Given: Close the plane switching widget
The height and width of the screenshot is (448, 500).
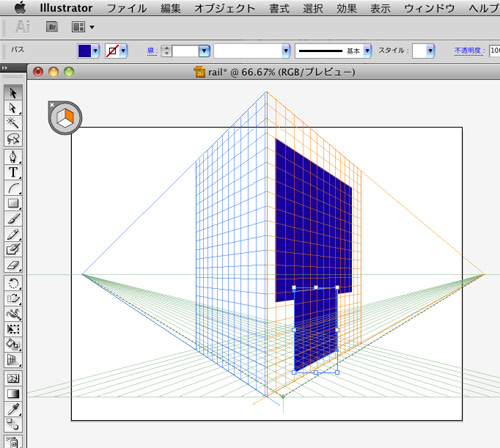Looking at the screenshot, I should pyautogui.click(x=52, y=105).
